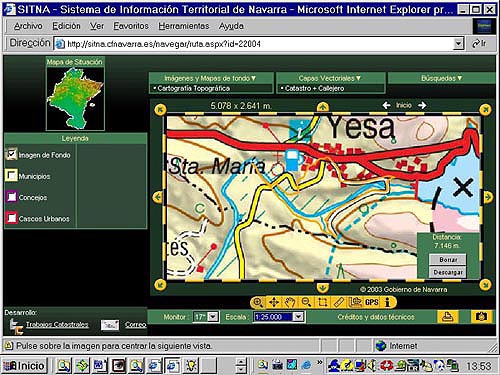Viewport: 500px width, 375px height.
Task: Click the yellow printer icon
Action: tap(447, 316)
